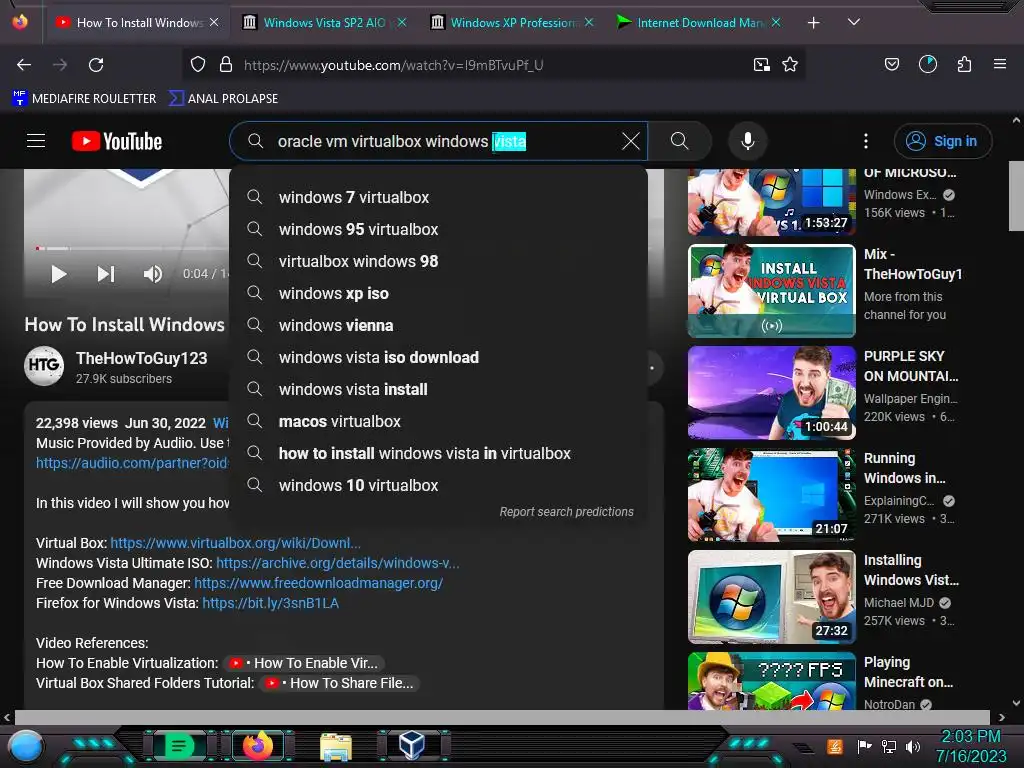This screenshot has height=768, width=1024.
Task: Open the YouTube hamburger guide menu
Action: tap(36, 140)
